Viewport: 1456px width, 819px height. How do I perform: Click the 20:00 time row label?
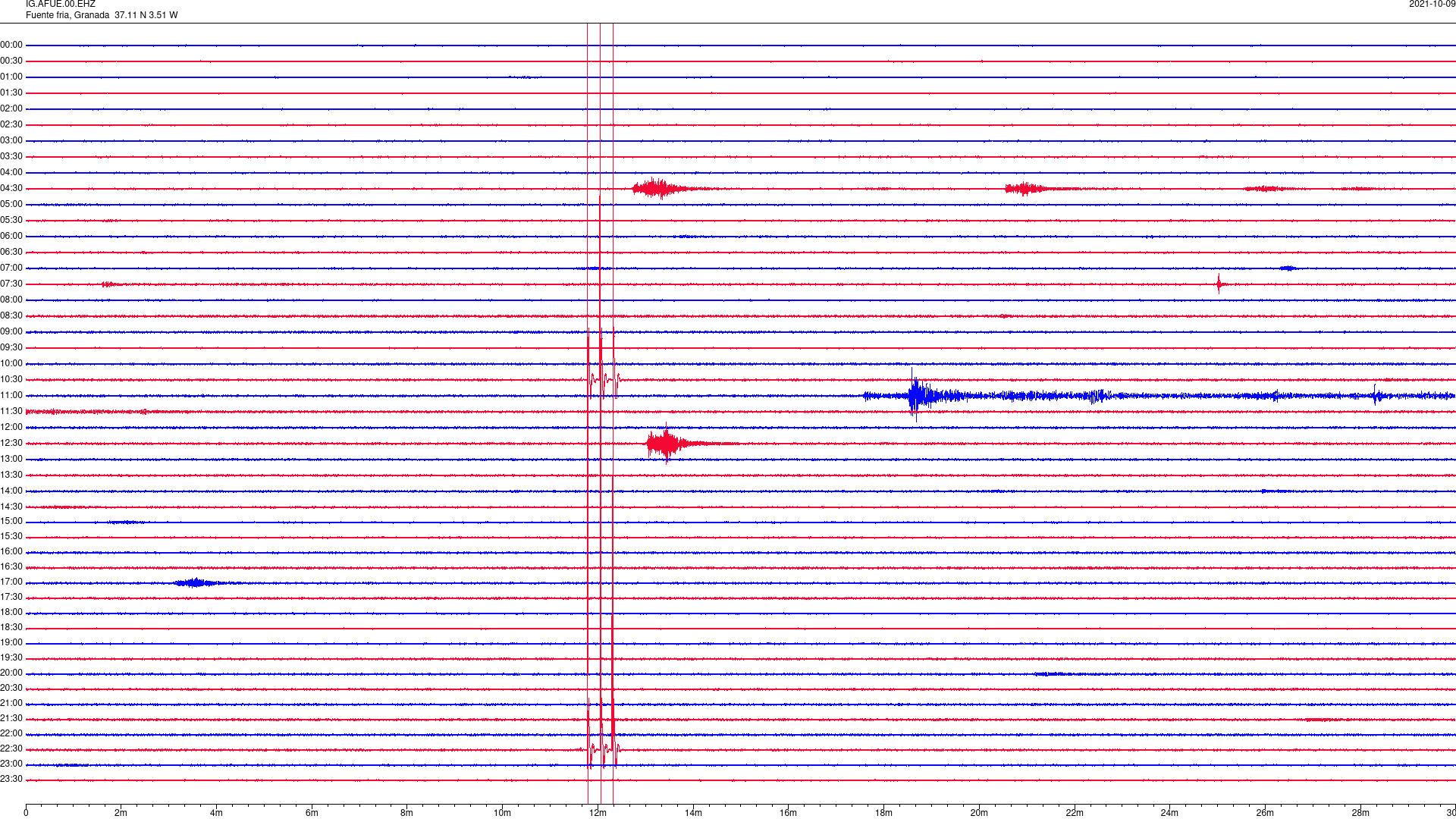point(11,673)
